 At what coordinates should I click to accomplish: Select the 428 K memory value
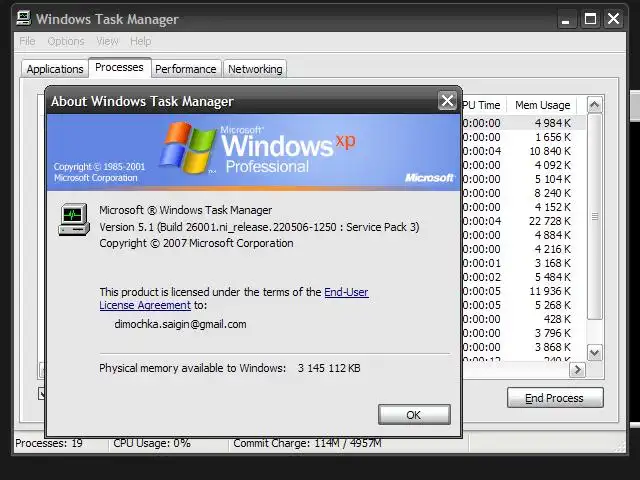pyautogui.click(x=557, y=319)
